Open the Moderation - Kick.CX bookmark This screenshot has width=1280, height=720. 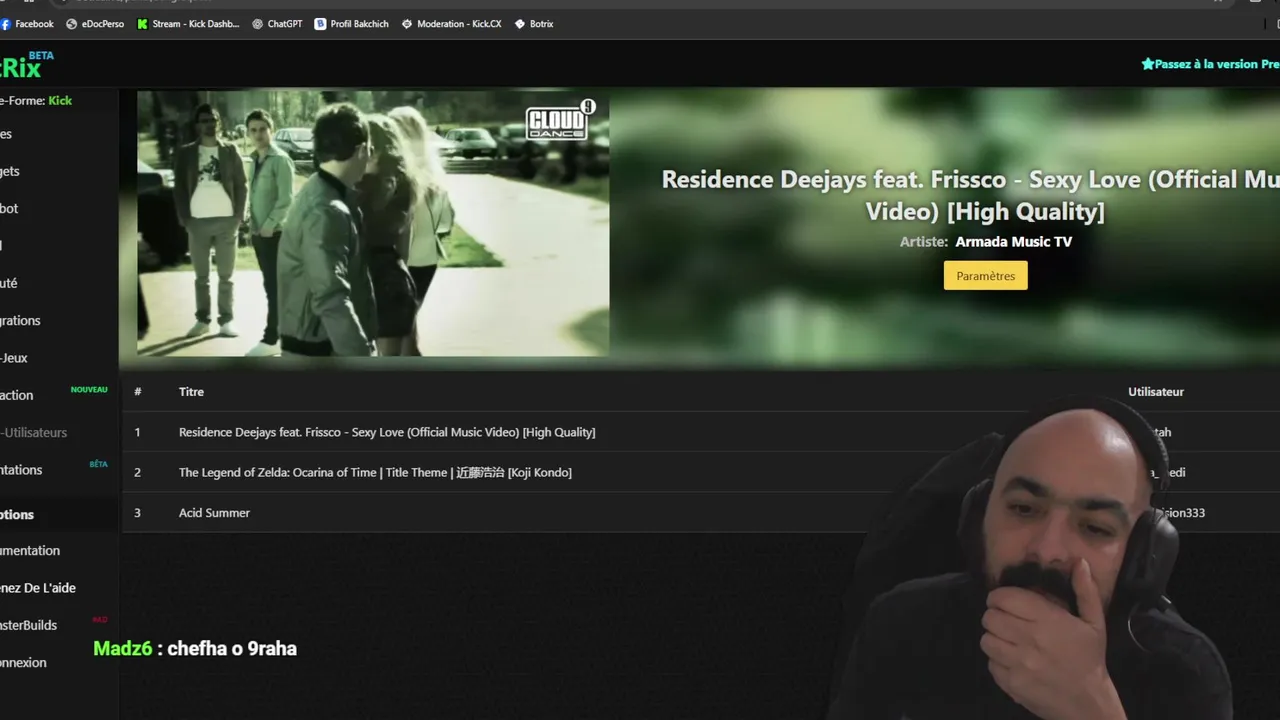pyautogui.click(x=451, y=24)
